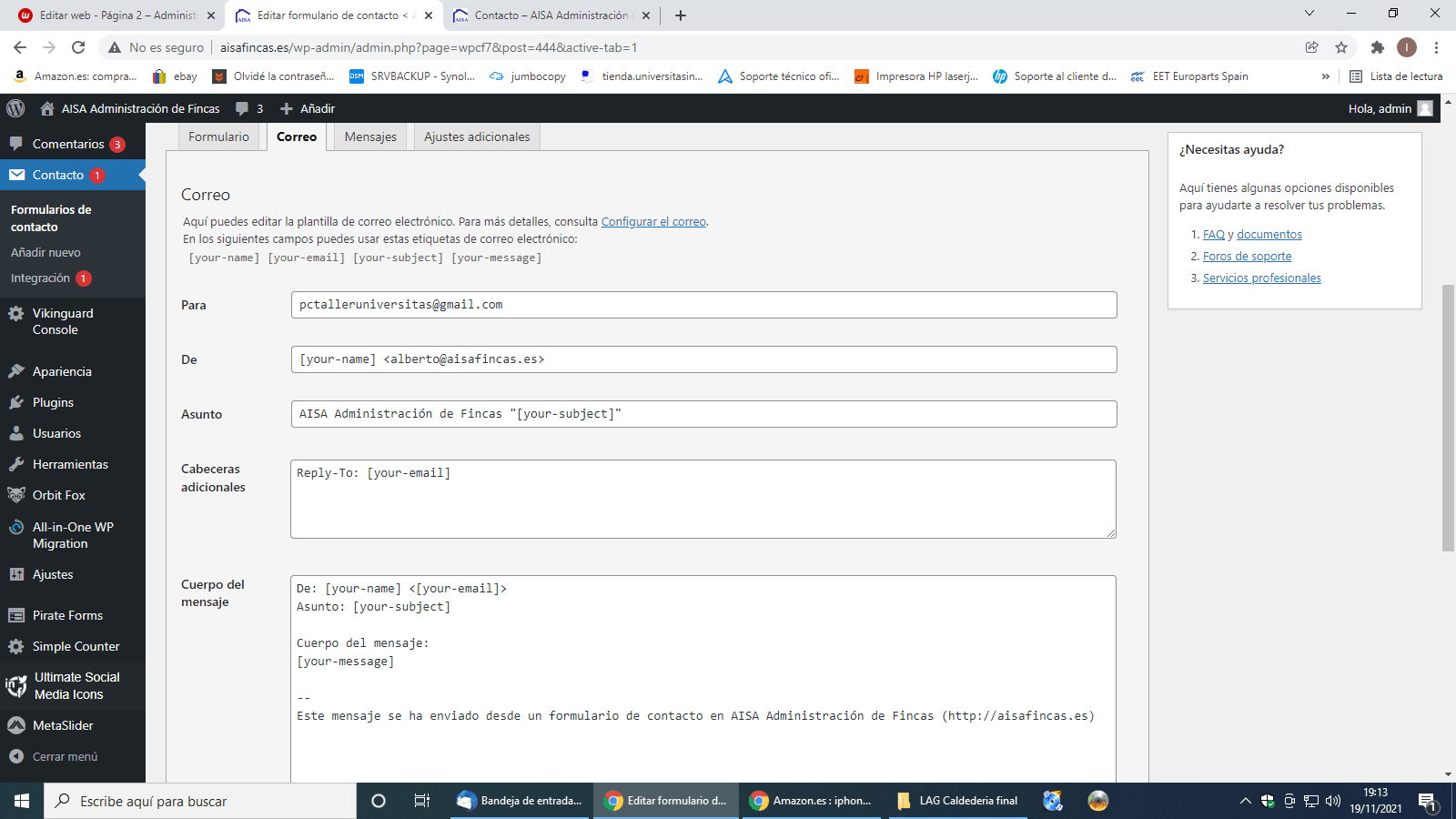Open browser extensions puzzle icon

[1378, 47]
